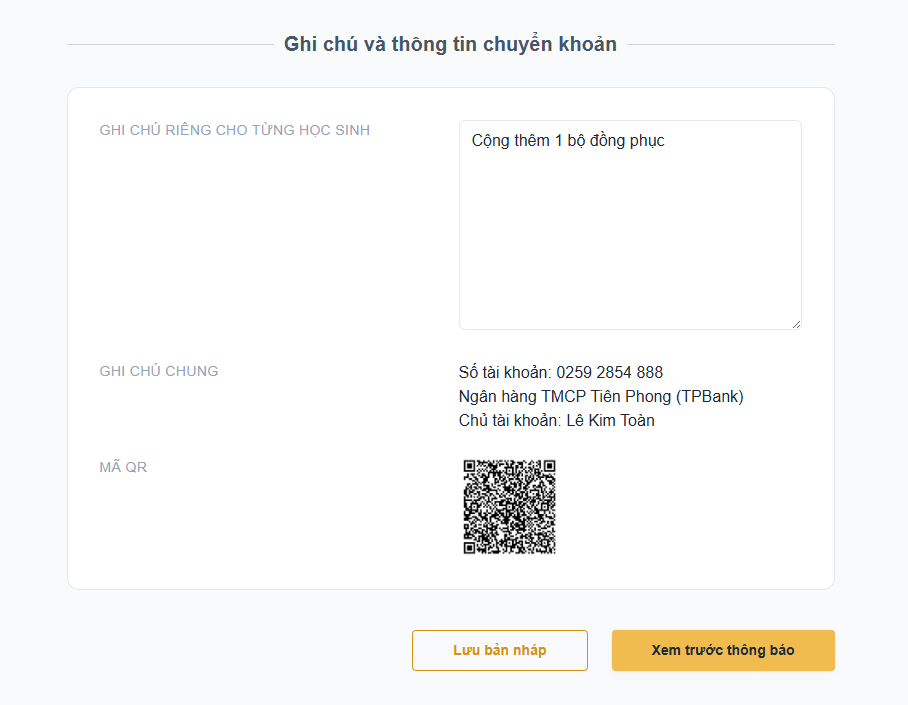The height and width of the screenshot is (705, 908).
Task: Grab the textarea resize handle corner
Action: [x=796, y=323]
